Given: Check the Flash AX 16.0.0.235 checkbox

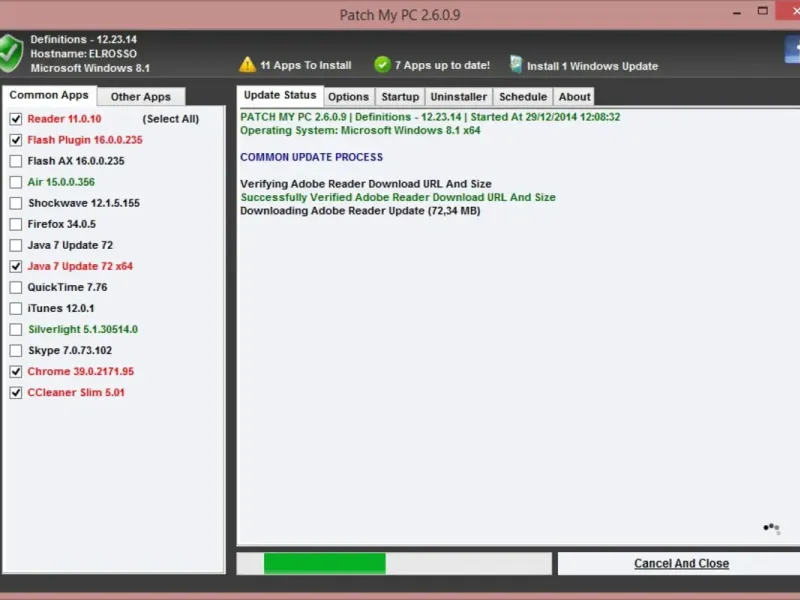Looking at the screenshot, I should [x=16, y=161].
